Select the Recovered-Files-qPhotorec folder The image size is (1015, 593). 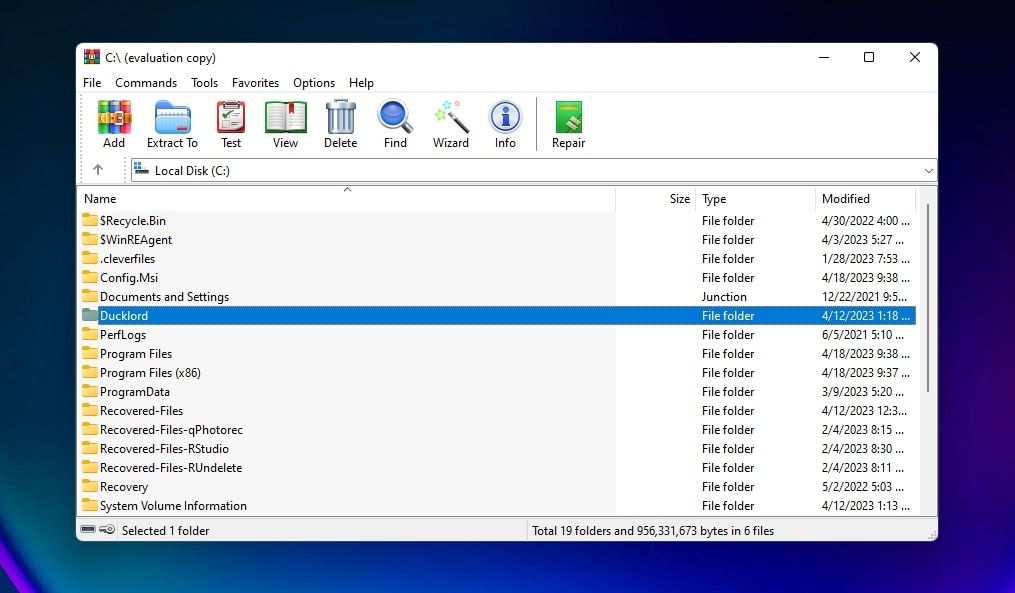[x=172, y=429]
